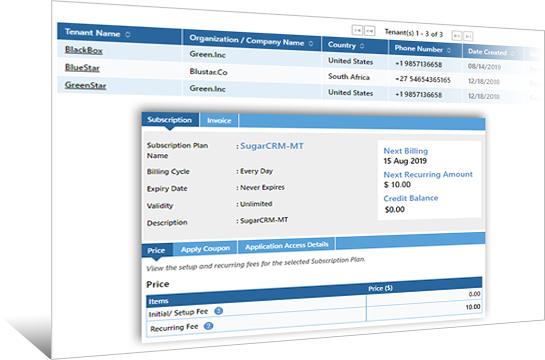Open the Application Access Details tab
The image size is (545, 360).
coord(286,245)
